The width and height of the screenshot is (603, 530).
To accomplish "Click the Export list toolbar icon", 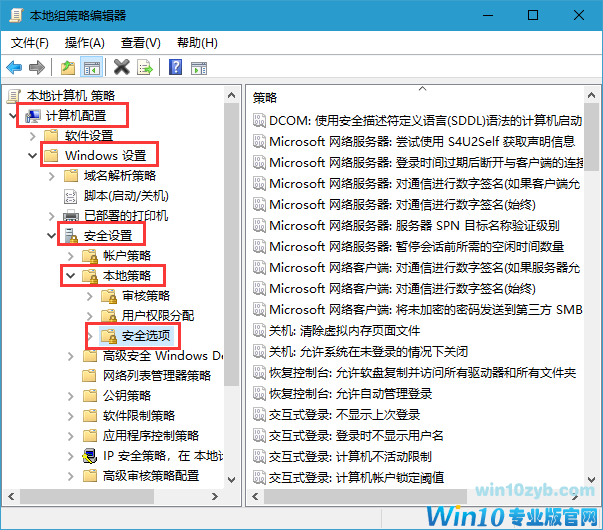I will (145, 68).
